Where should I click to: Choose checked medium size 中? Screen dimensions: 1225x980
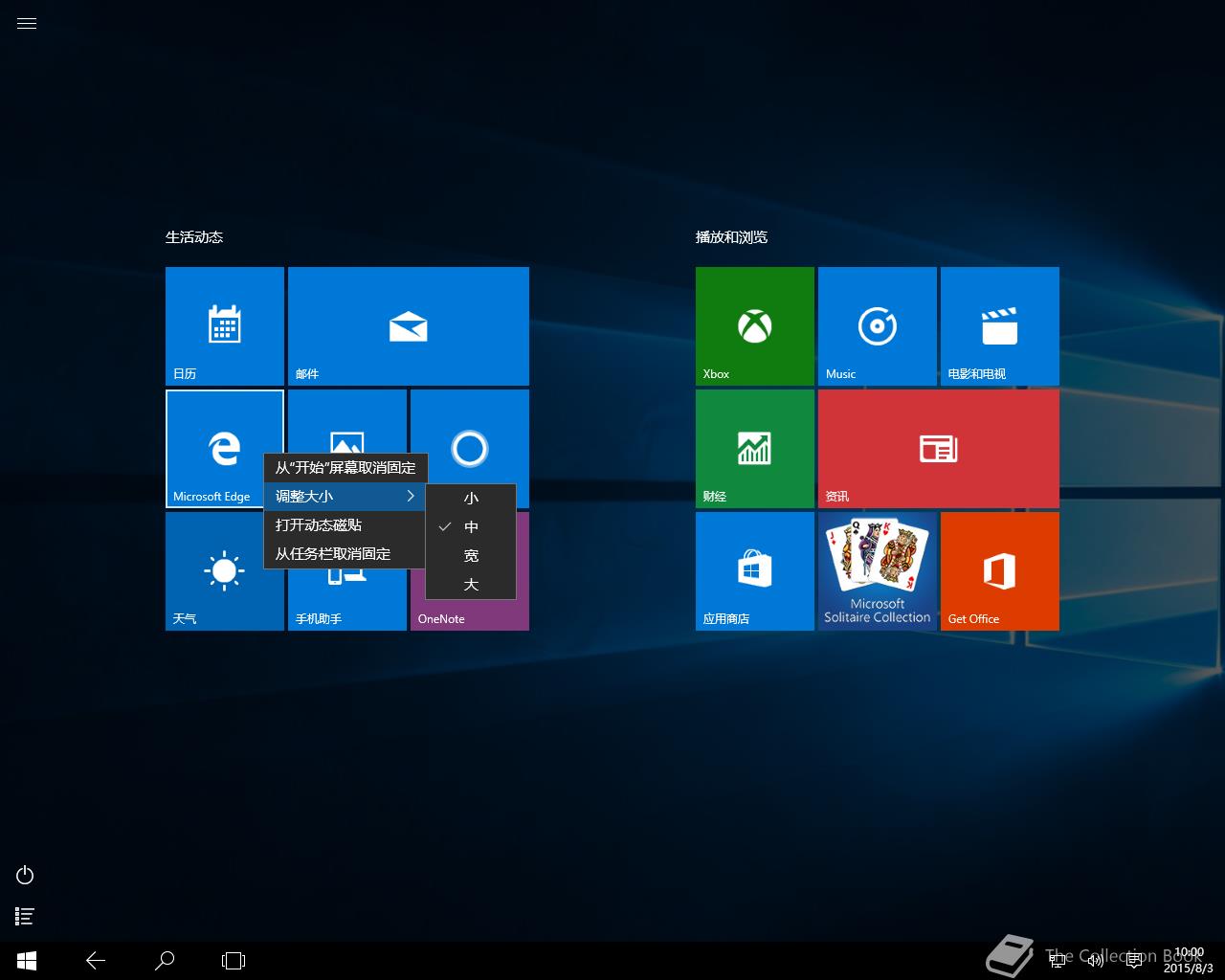point(471,527)
